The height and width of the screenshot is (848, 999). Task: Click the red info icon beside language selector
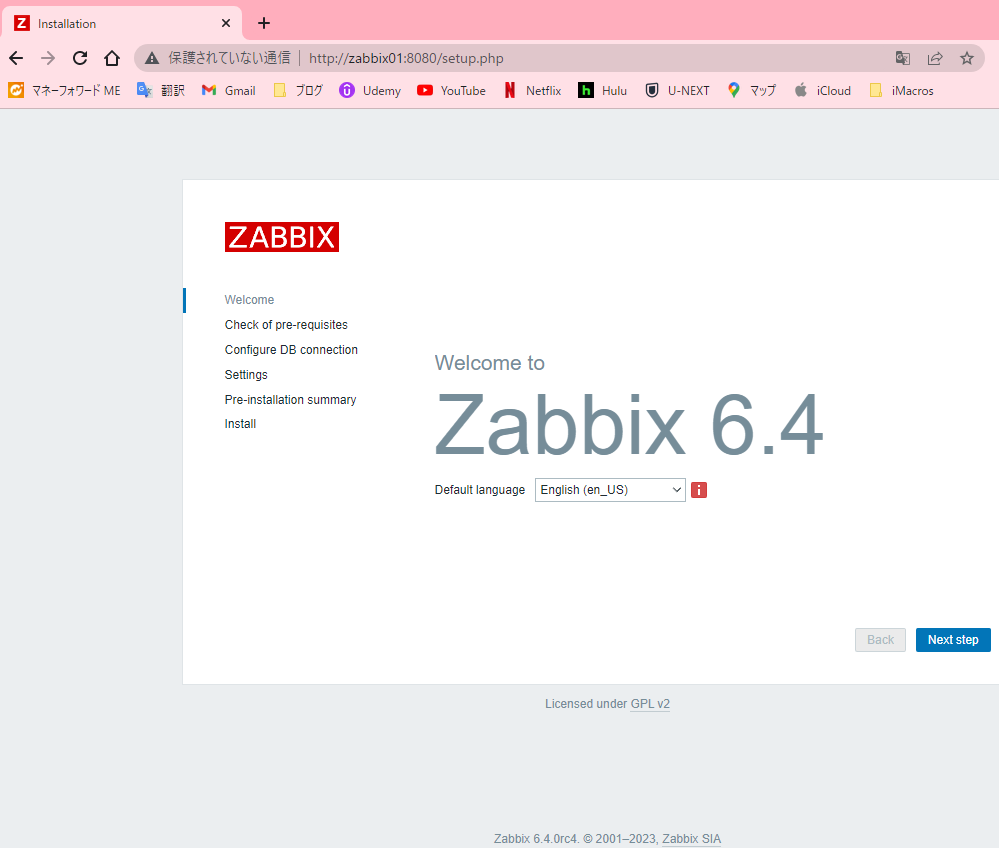click(698, 490)
